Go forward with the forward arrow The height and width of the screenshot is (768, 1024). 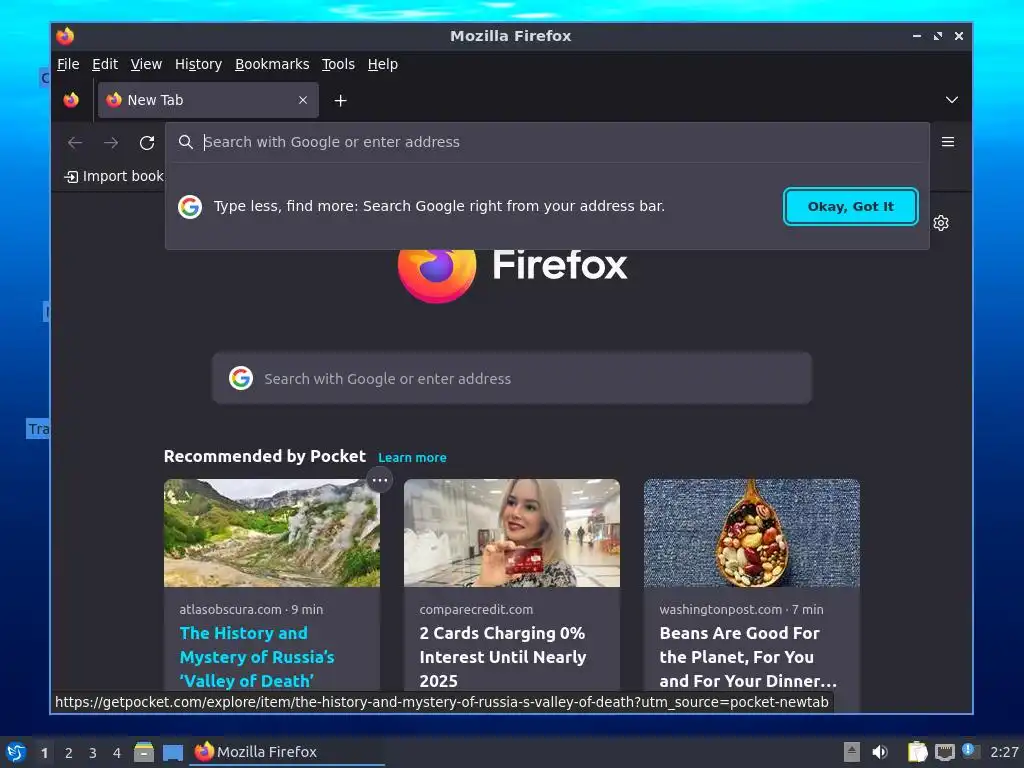[x=111, y=142]
